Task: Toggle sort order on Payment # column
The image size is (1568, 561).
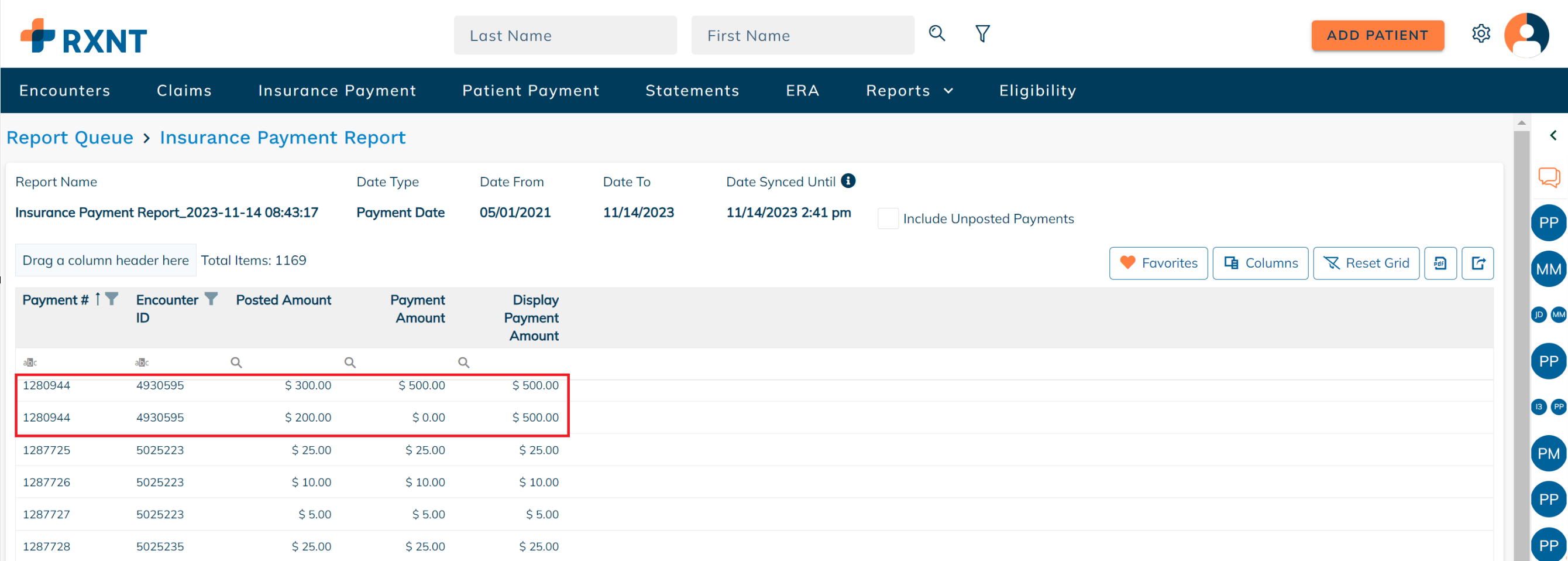Action: (98, 299)
